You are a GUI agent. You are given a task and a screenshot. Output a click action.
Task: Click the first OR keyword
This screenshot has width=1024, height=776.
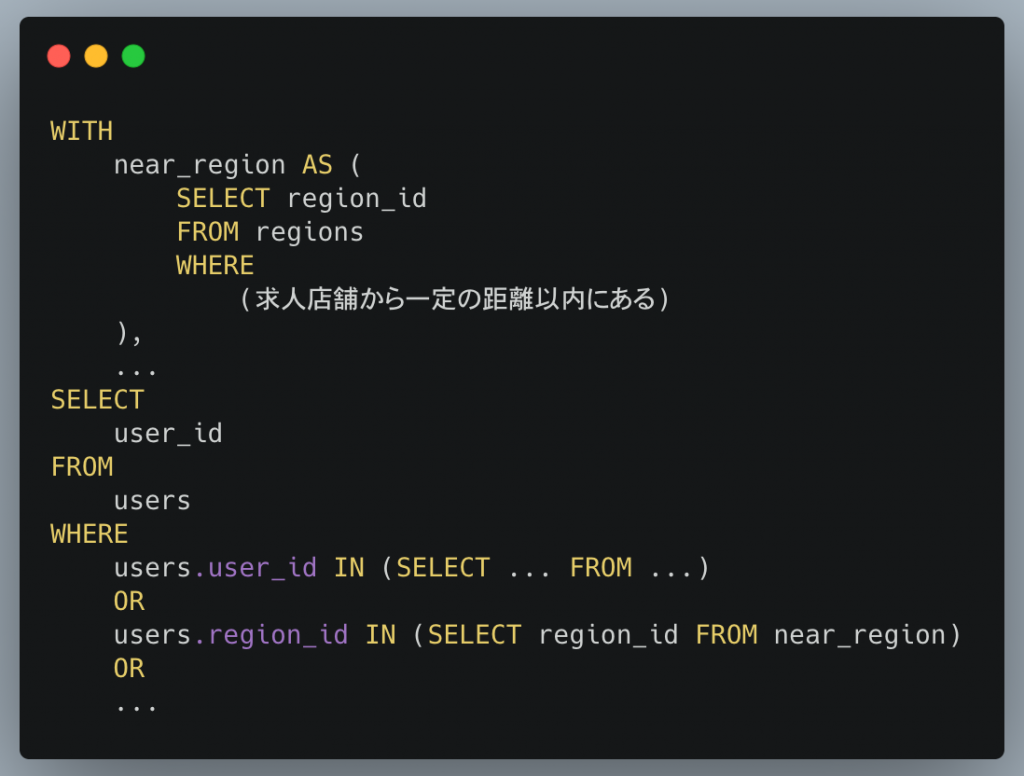pos(129,602)
